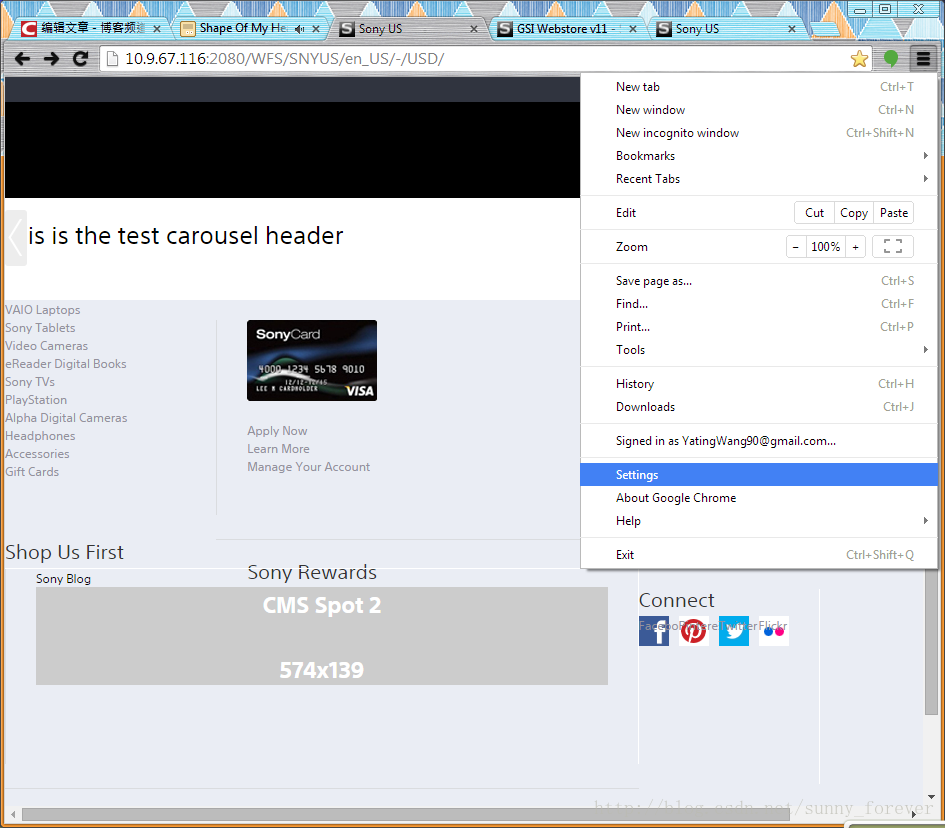
Task: Choose Exit from the Chrome menu
Action: coord(758,554)
